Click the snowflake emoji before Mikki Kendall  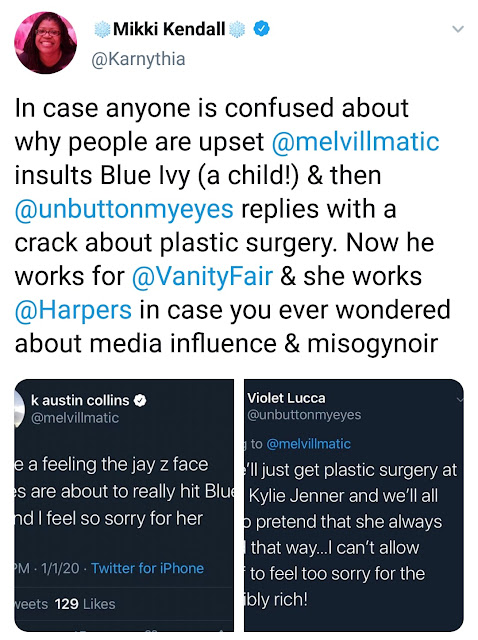tap(102, 29)
